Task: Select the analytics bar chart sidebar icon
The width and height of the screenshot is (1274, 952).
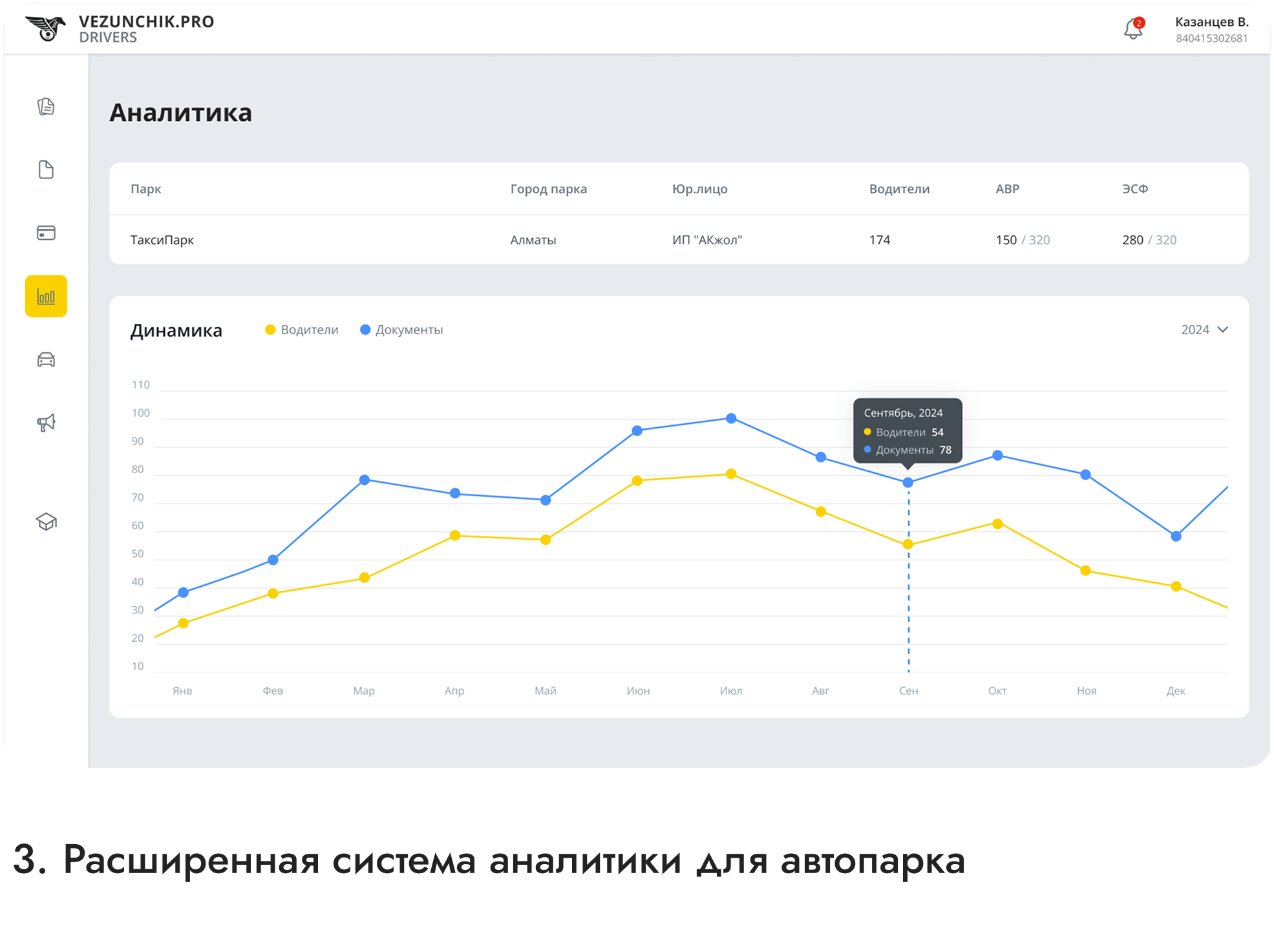Action: (46, 297)
